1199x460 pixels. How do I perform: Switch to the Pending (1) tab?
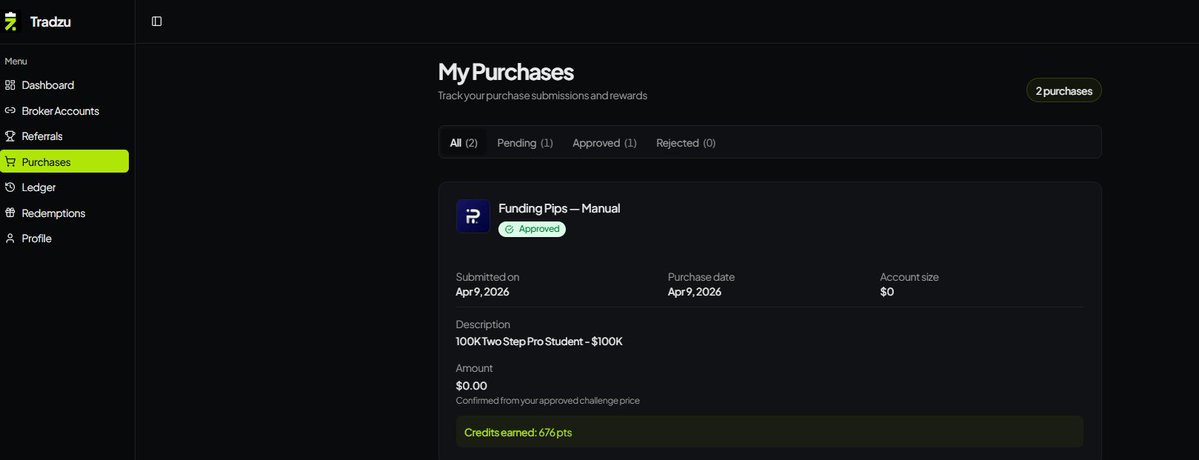click(525, 143)
